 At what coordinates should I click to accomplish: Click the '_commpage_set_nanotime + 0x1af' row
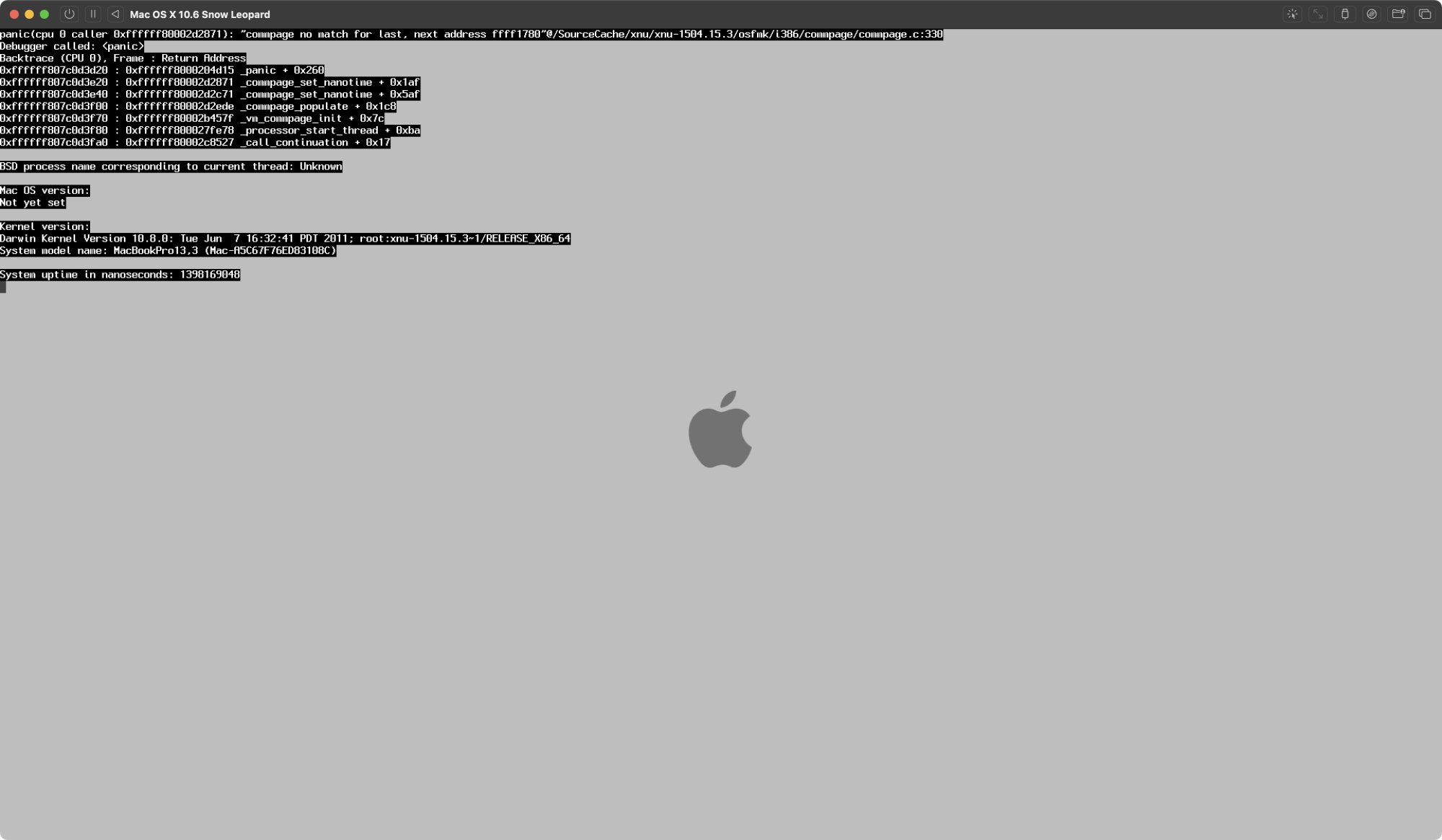click(x=210, y=82)
